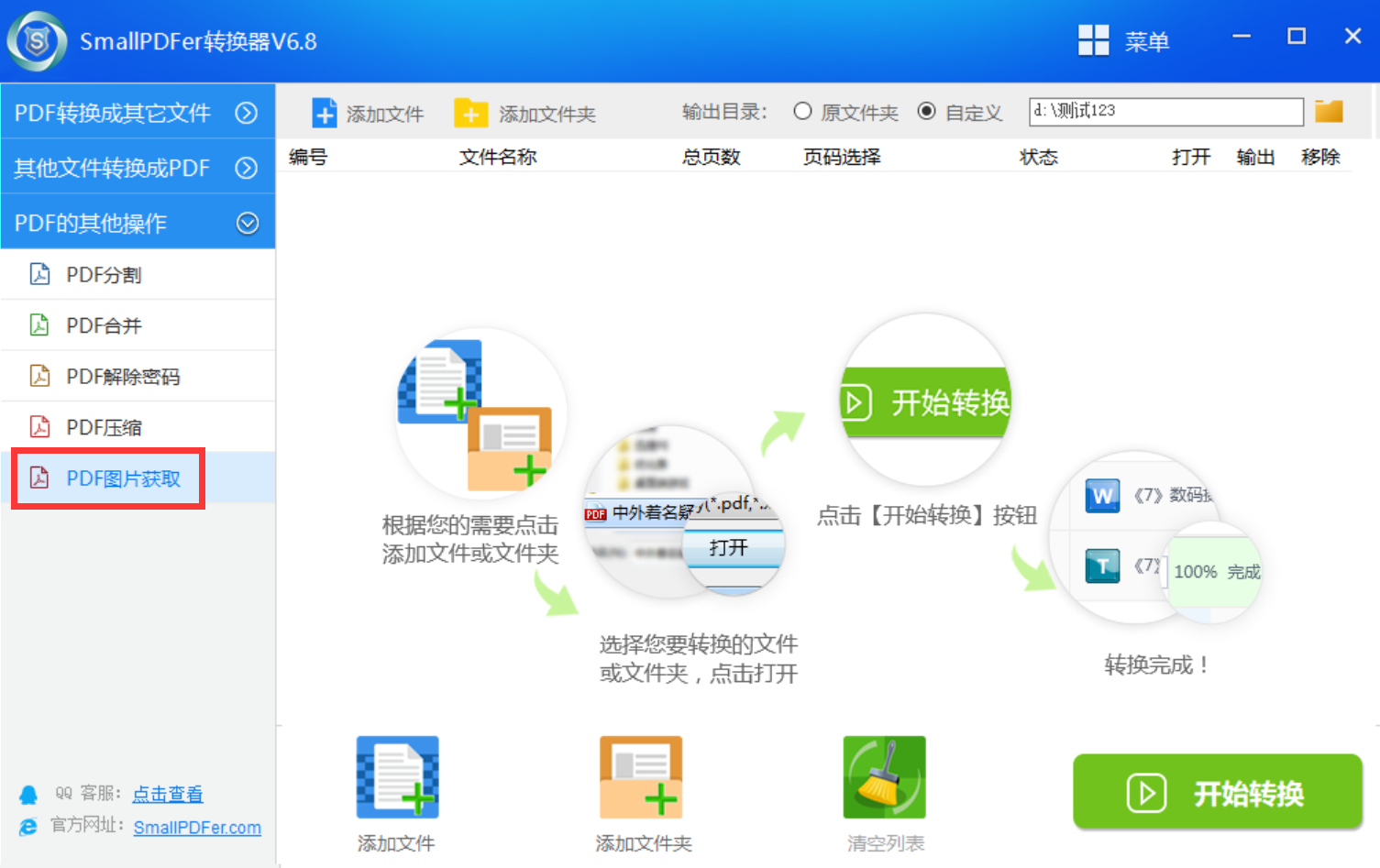1380x868 pixels.
Task: Click the 添加文件 toolbar icon
Action: [x=325, y=114]
